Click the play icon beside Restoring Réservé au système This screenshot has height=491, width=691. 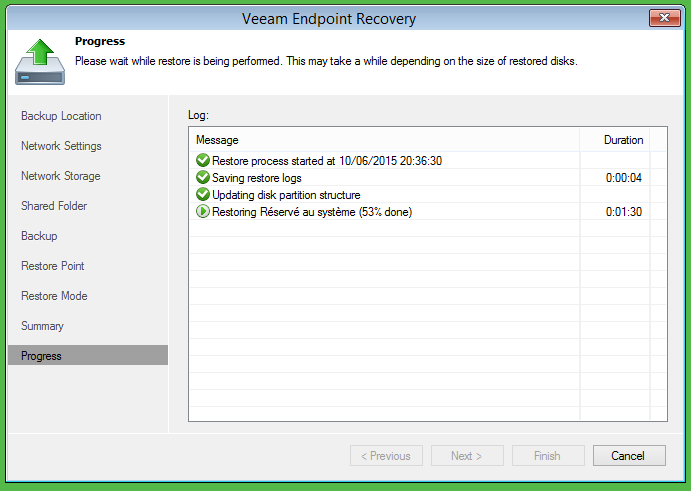tap(203, 212)
